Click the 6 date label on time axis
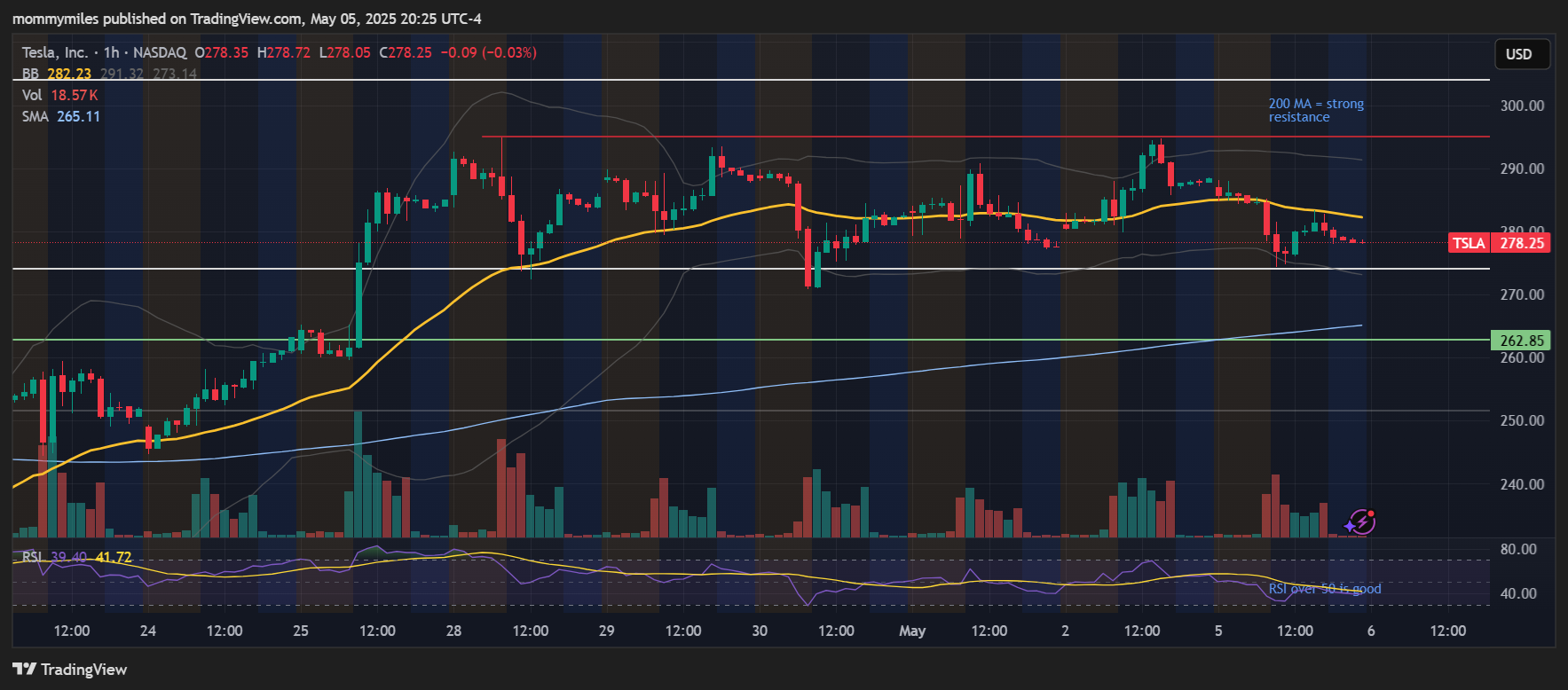The height and width of the screenshot is (690, 1568). click(1371, 631)
